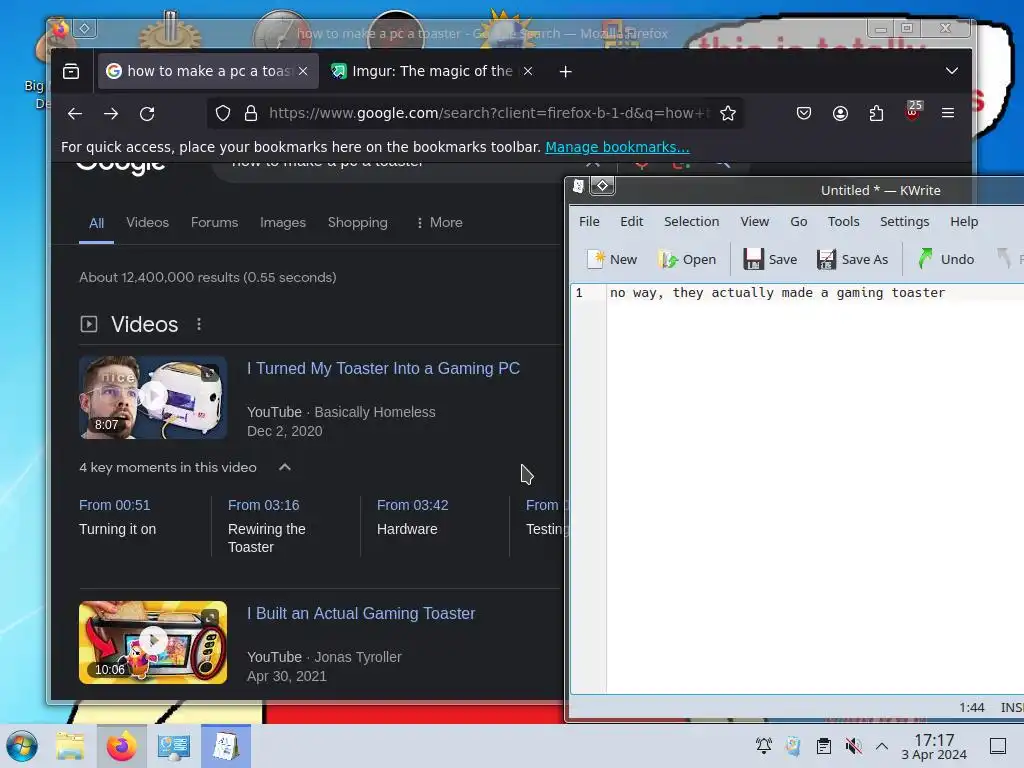Go back in Firefox history
The image size is (1024, 768).
[74, 114]
